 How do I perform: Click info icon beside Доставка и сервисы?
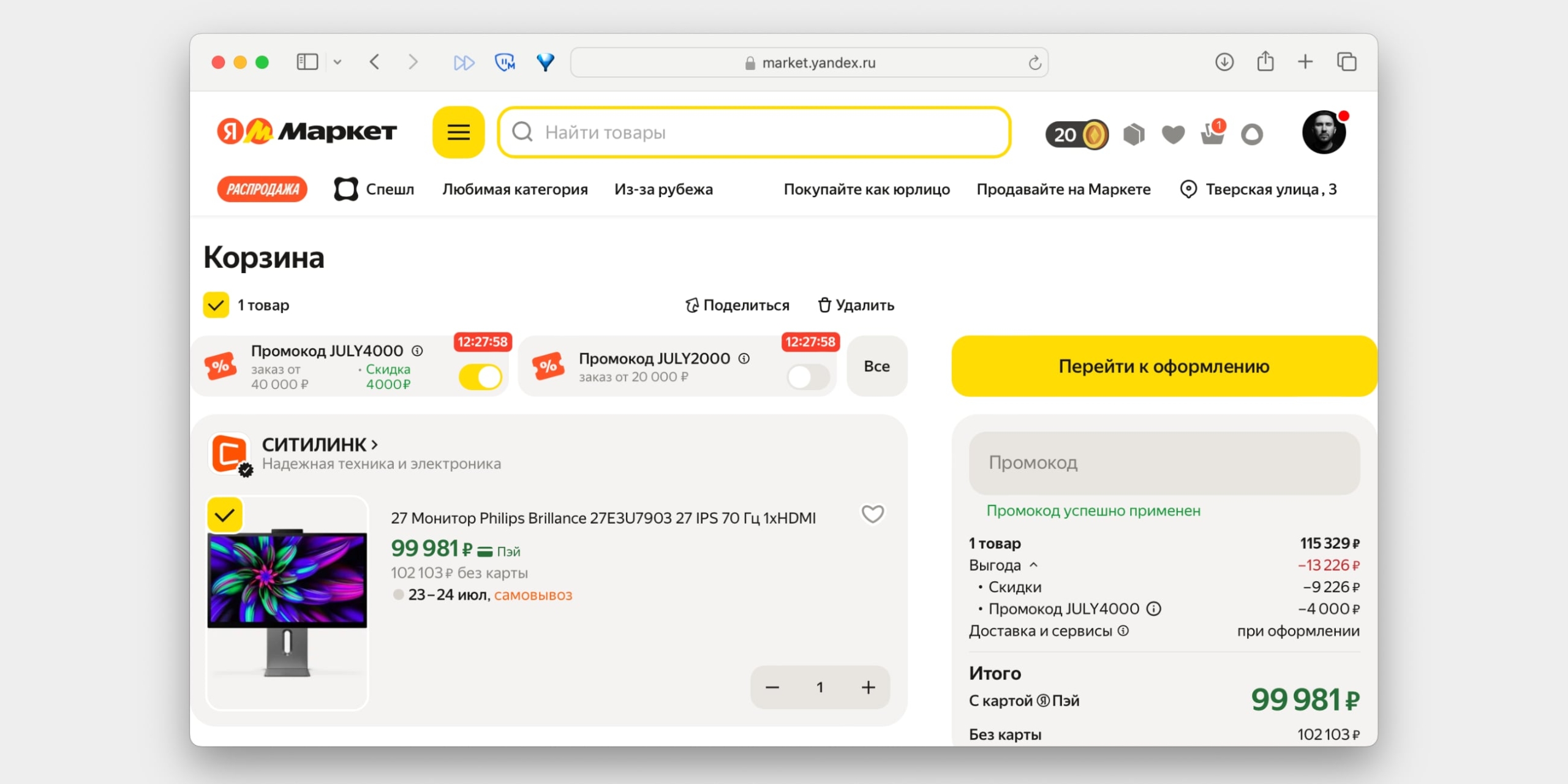tap(1123, 630)
